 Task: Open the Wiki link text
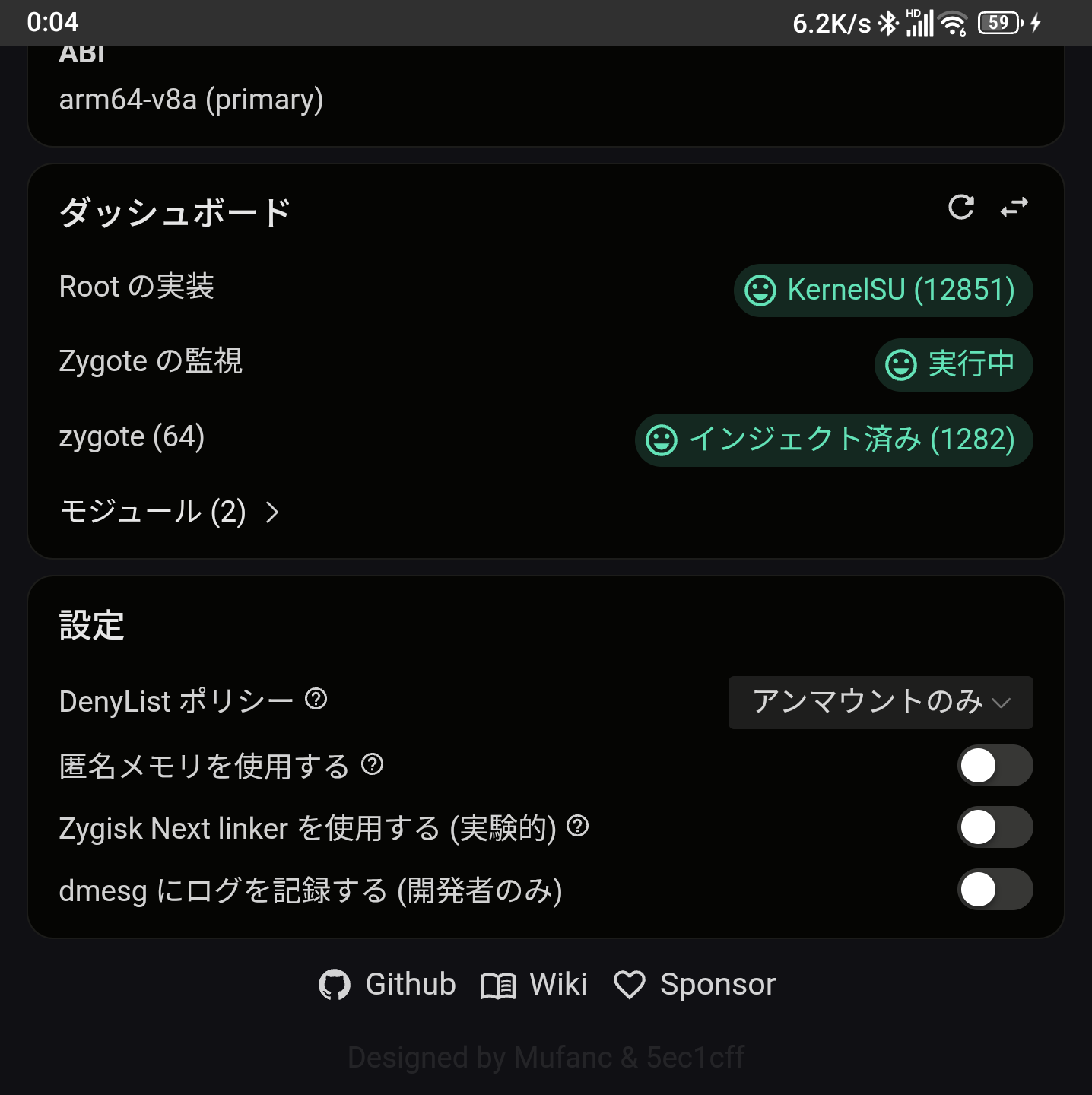click(557, 985)
